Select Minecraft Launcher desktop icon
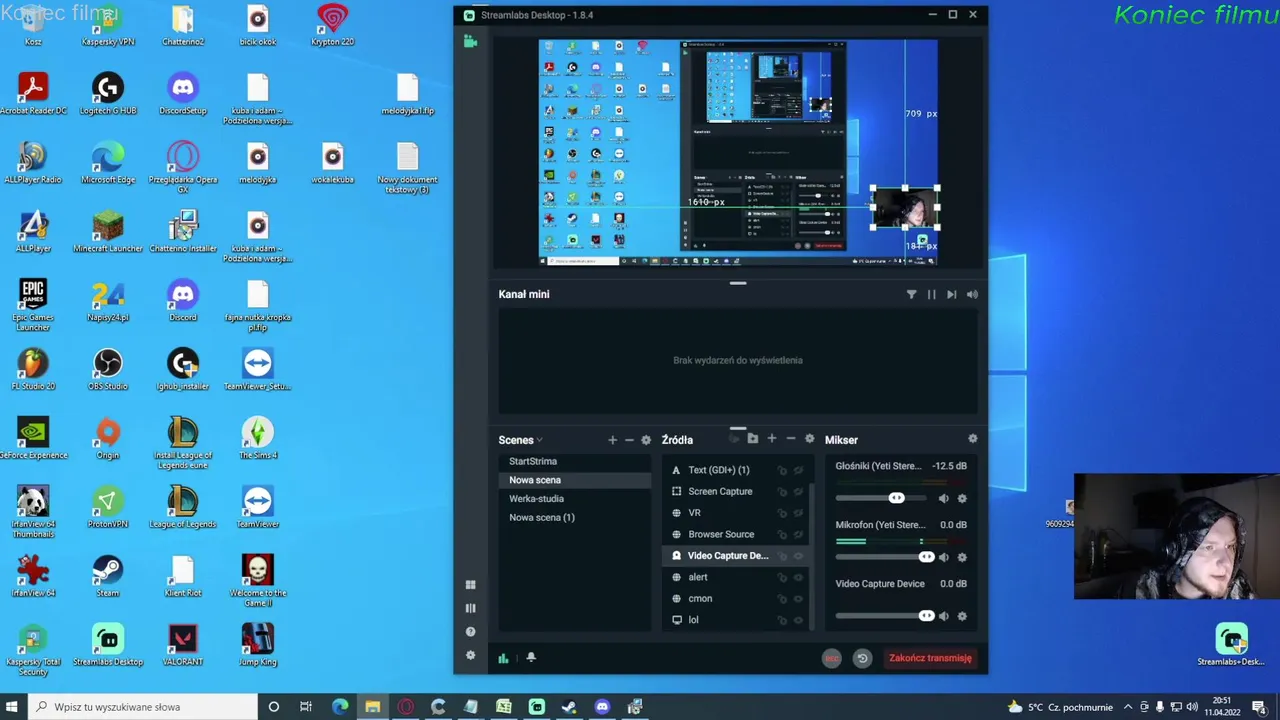Viewport: 1280px width, 720px height. point(108,232)
